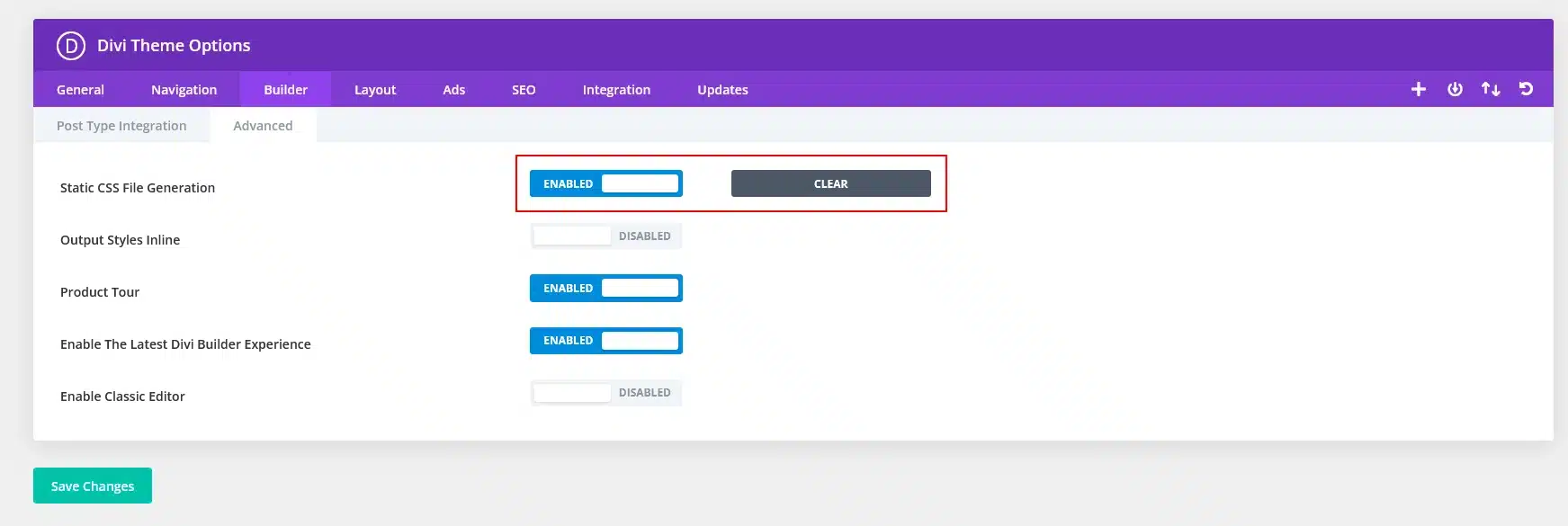Image resolution: width=1568 pixels, height=526 pixels.
Task: Select Post Type Integration sub-tab
Action: coord(121,126)
